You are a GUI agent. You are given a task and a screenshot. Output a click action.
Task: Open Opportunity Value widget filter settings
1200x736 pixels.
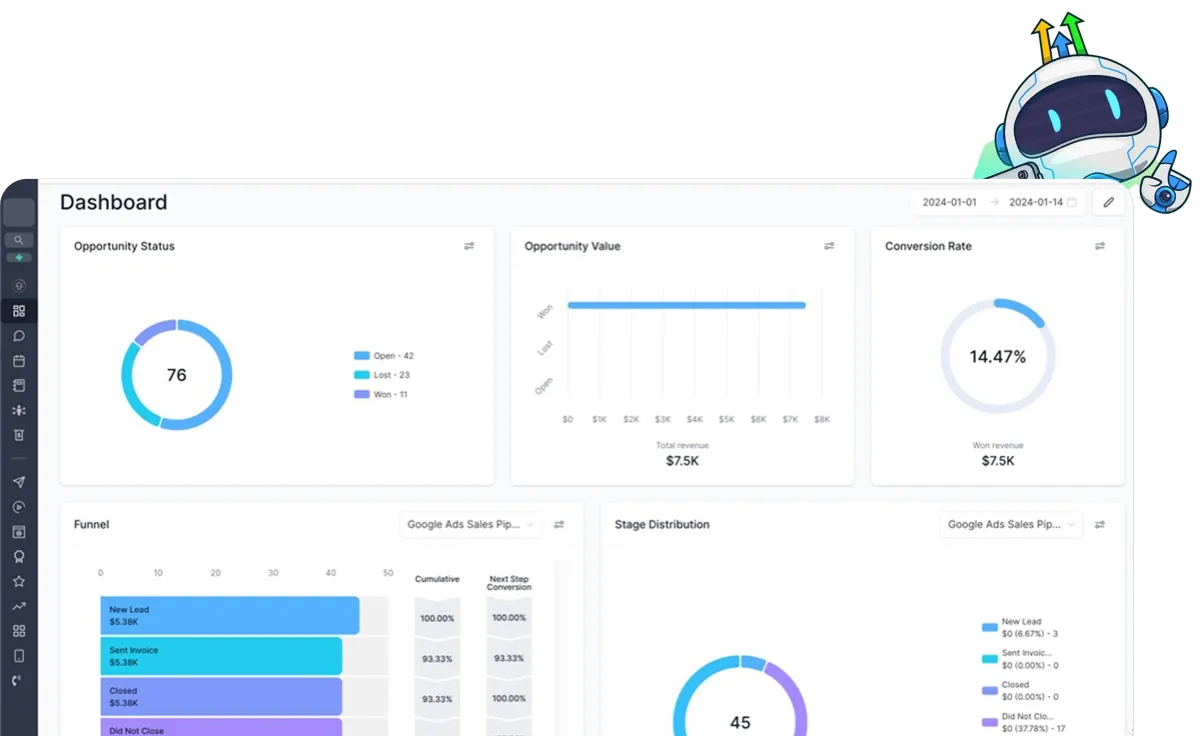tap(829, 246)
